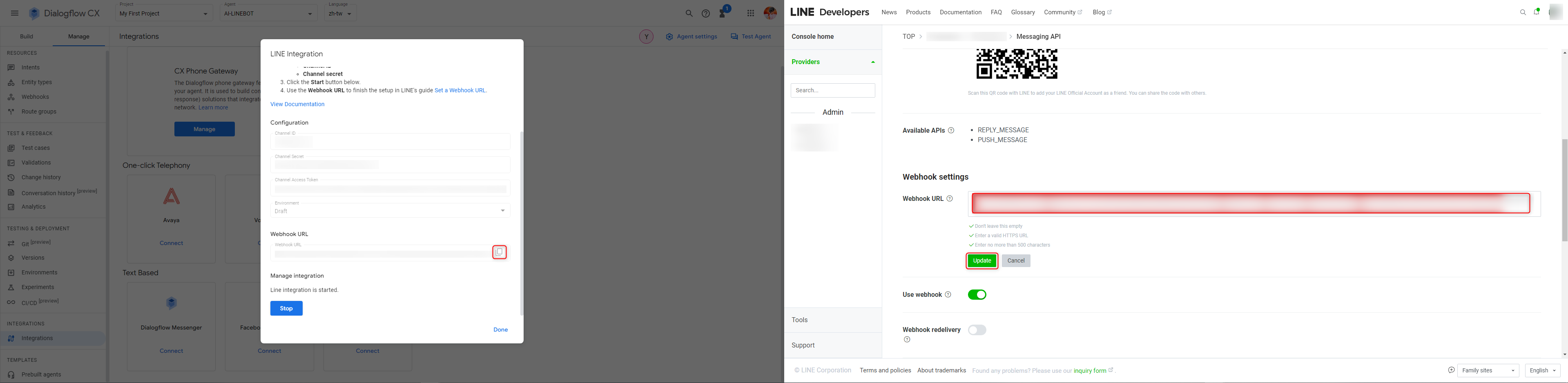Copy the Webhook URL with copy icon
Image resolution: width=1568 pixels, height=383 pixels.
(x=499, y=252)
